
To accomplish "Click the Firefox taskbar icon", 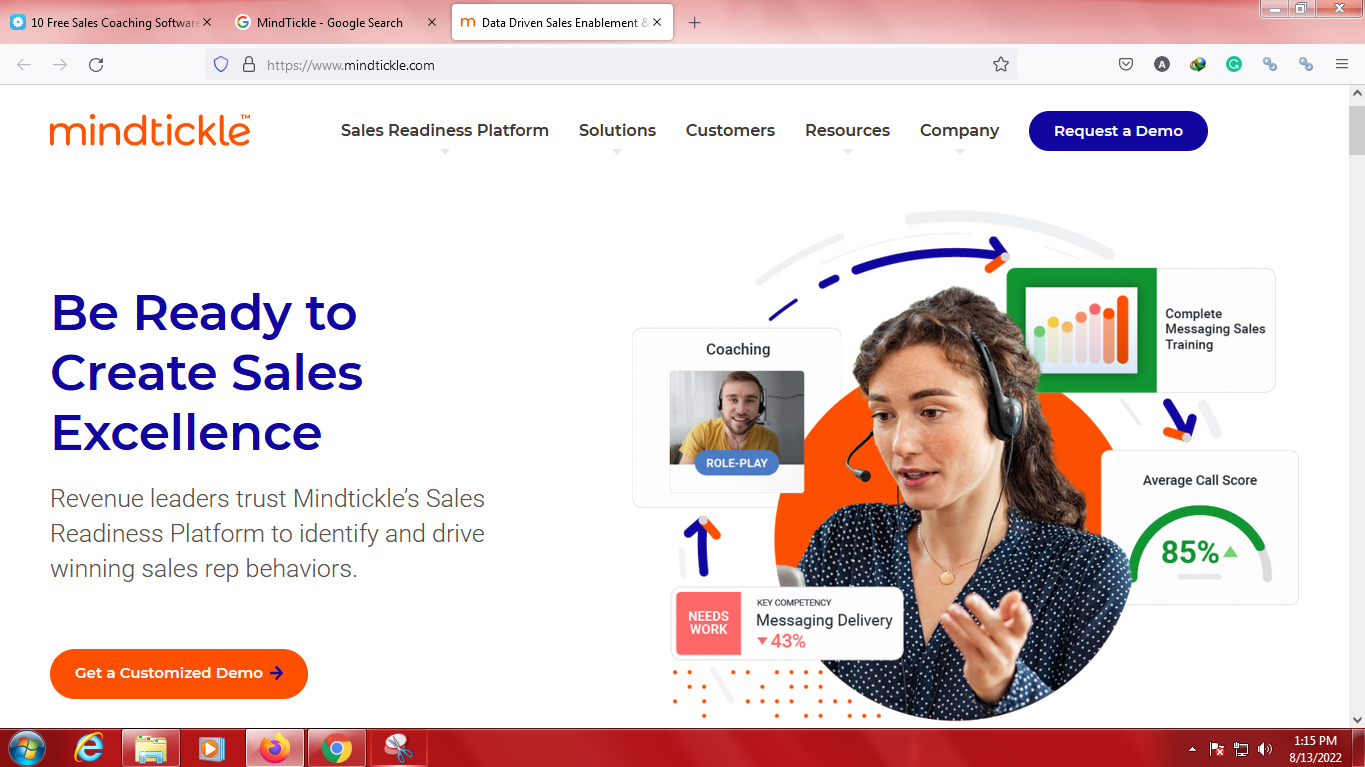I will [274, 748].
